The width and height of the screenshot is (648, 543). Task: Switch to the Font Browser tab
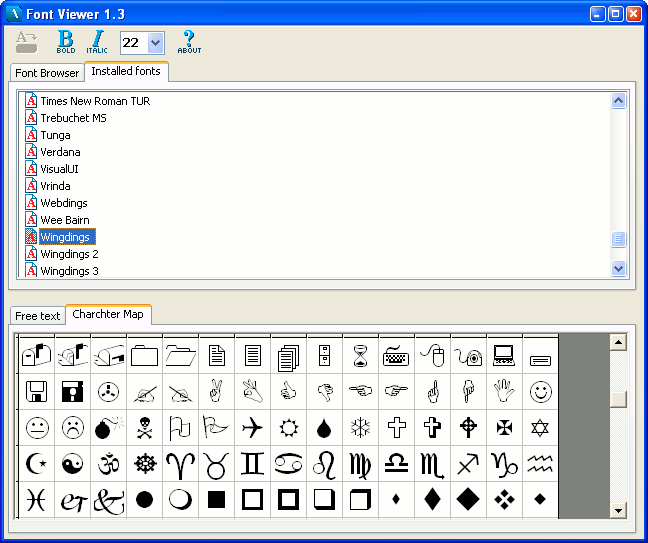(47, 73)
